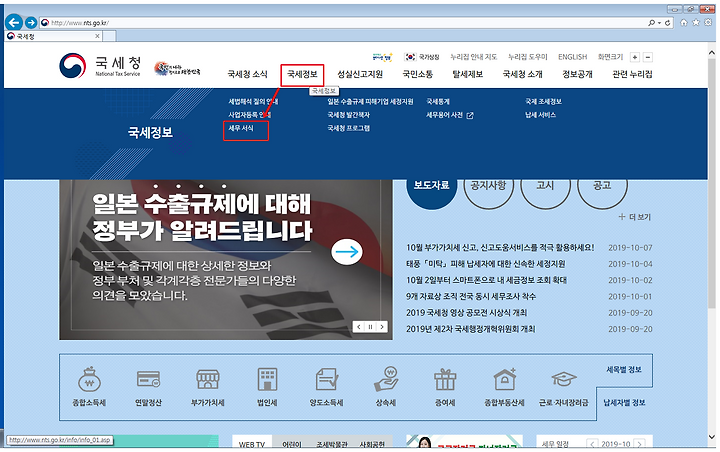
Task: Select 국세청 발간책자 in the submenu
Action: click(x=349, y=115)
